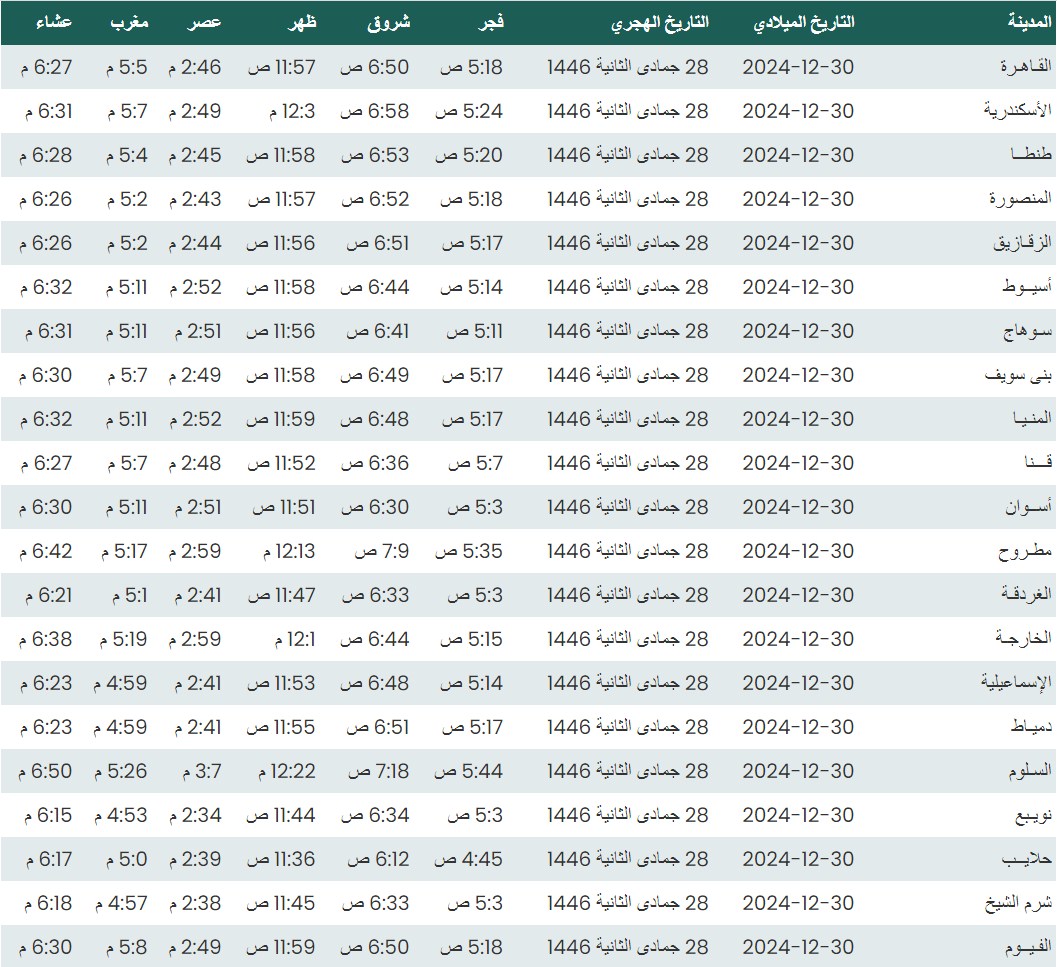Click the Hijri date in the الغردقة row
The image size is (1057, 967).
[627, 595]
